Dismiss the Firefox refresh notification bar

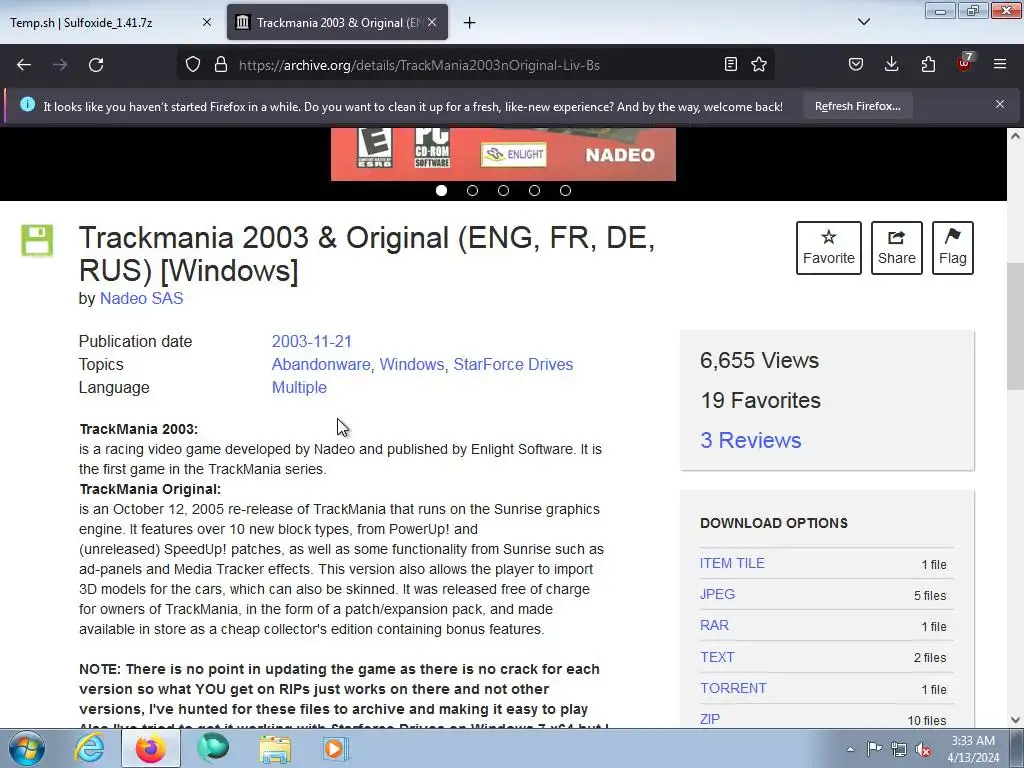999,104
